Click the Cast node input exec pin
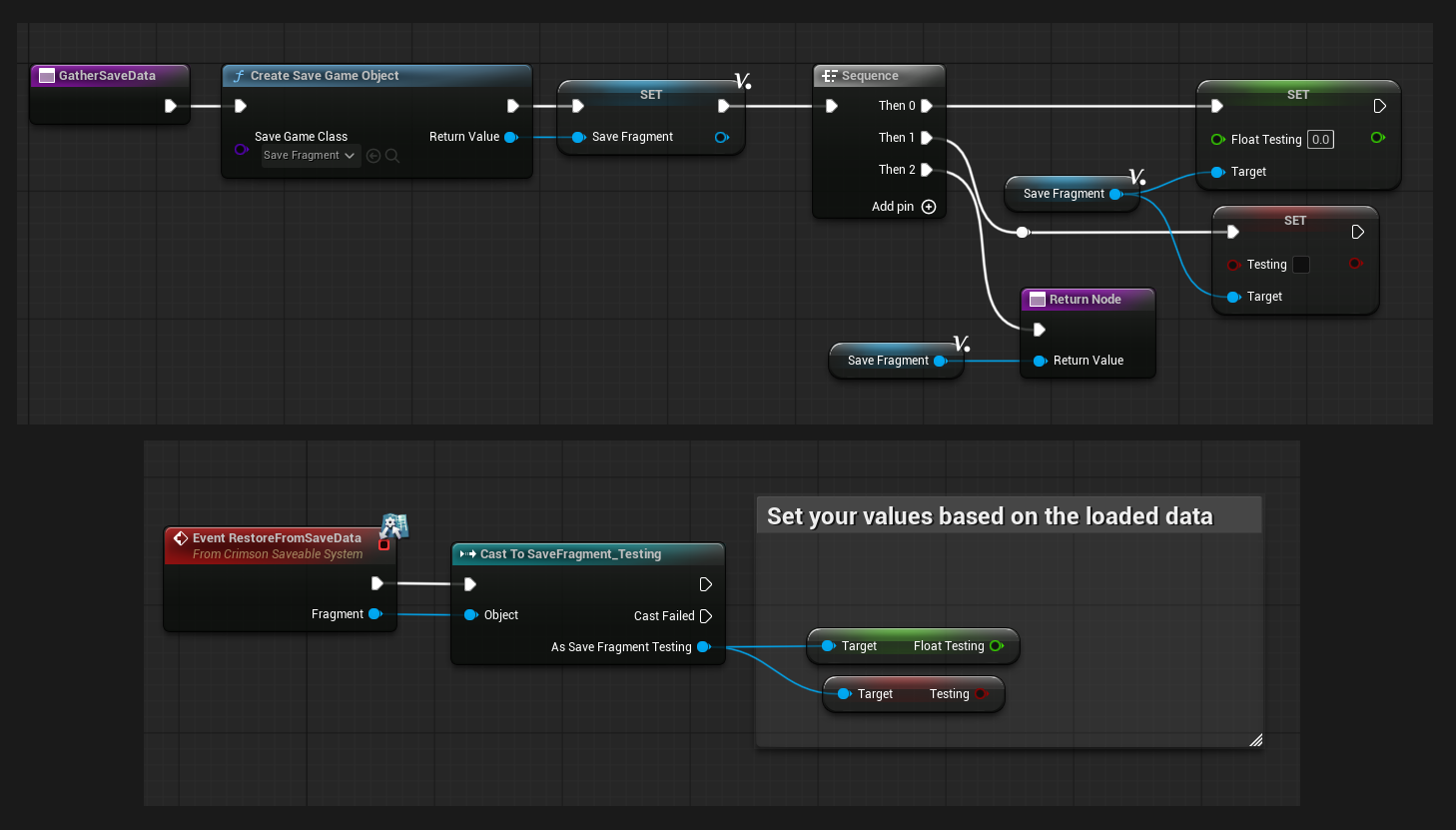This screenshot has width=1456, height=830. pyautogui.click(x=469, y=584)
